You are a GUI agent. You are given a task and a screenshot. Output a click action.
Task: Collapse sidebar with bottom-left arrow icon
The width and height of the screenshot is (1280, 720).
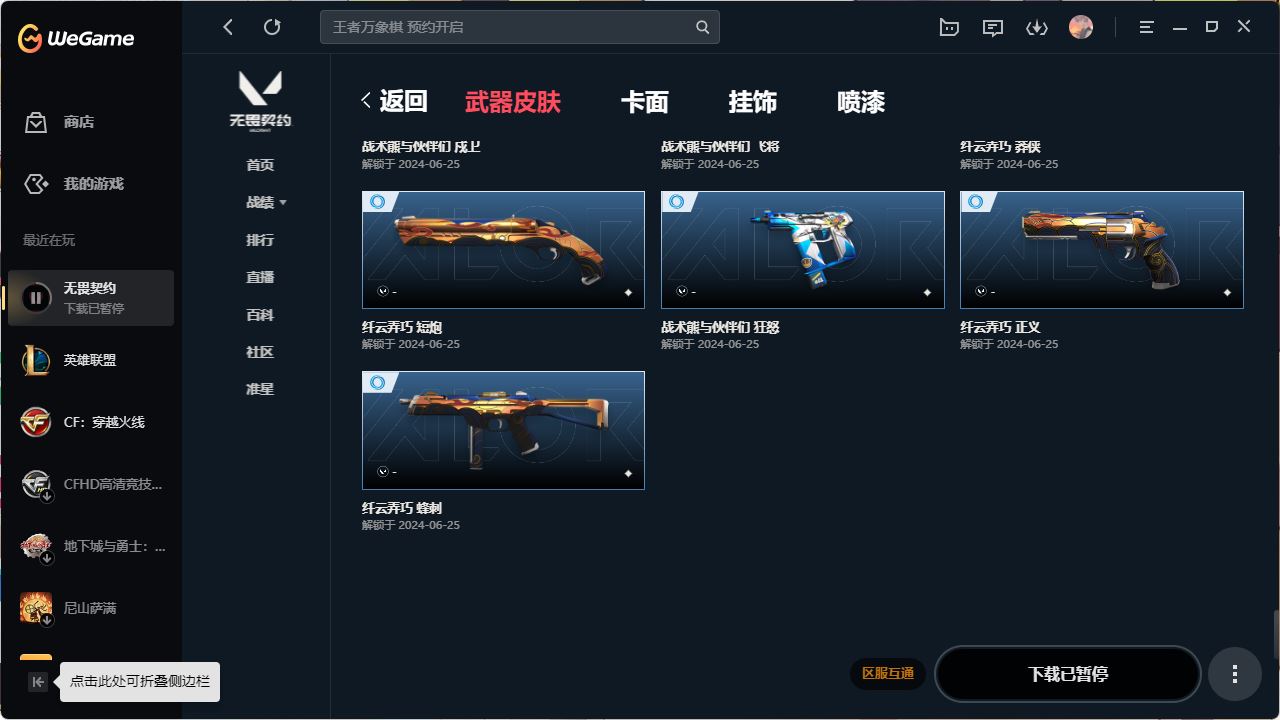38,682
